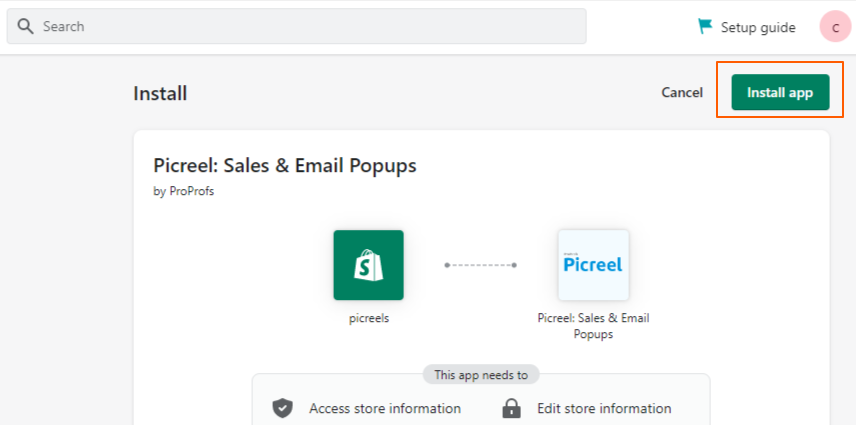Image resolution: width=856 pixels, height=425 pixels.
Task: Click the padlock icon for edit permission
Action: [x=511, y=408]
